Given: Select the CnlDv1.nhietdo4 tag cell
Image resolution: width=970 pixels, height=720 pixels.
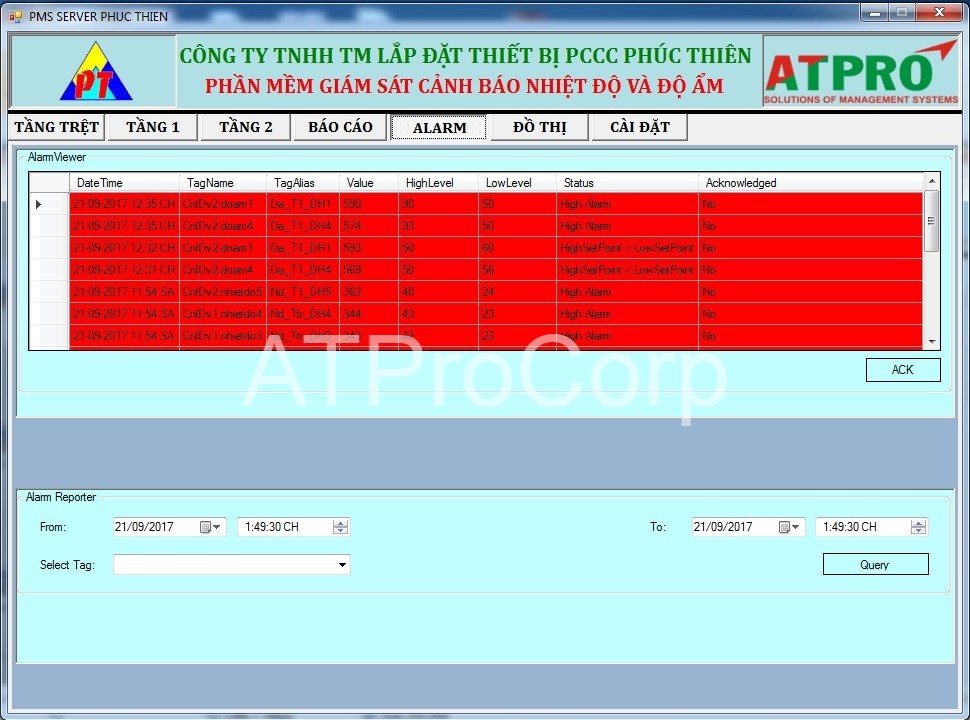Looking at the screenshot, I should pos(223,314).
